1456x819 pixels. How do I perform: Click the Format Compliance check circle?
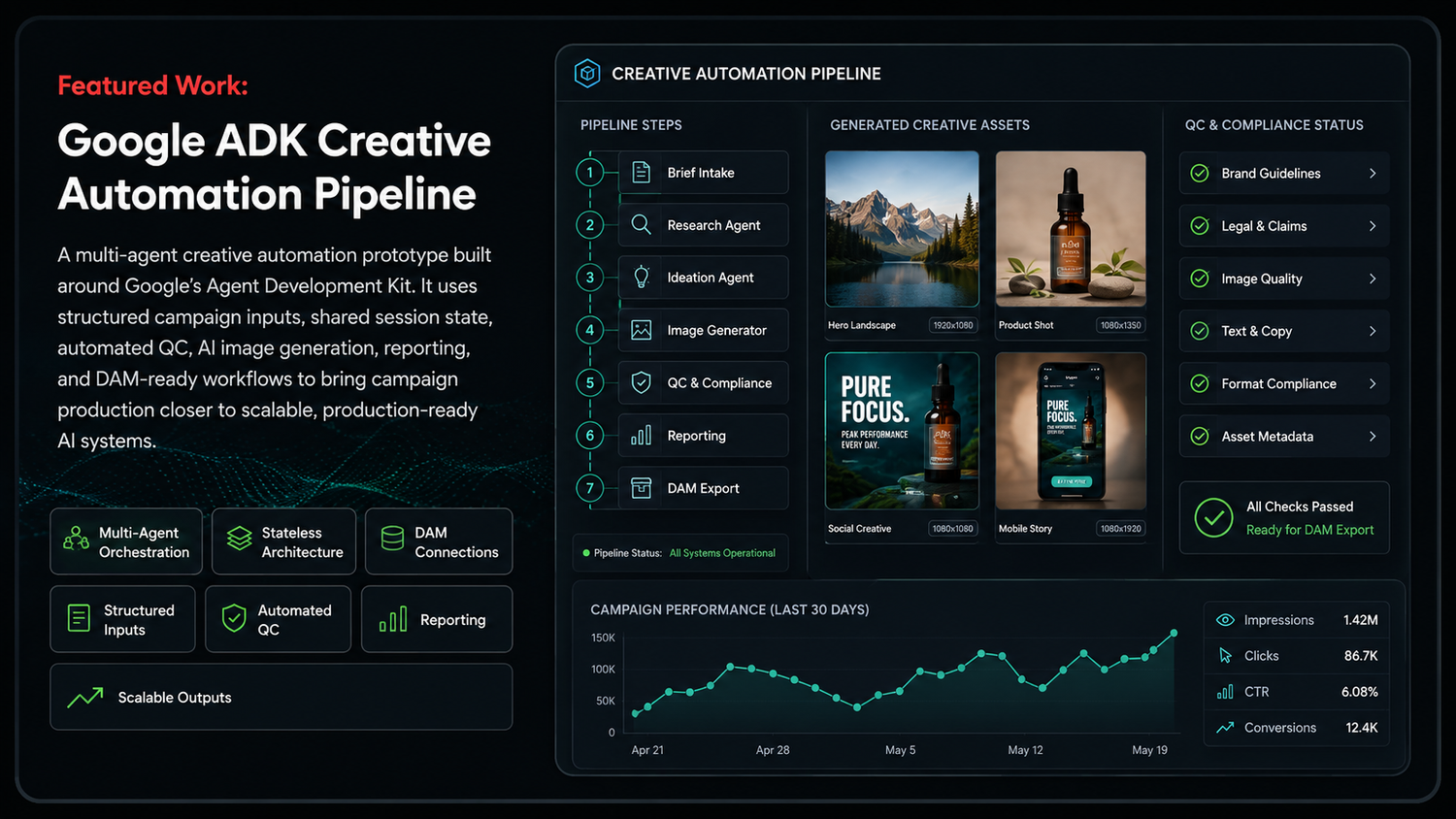[x=1200, y=383]
